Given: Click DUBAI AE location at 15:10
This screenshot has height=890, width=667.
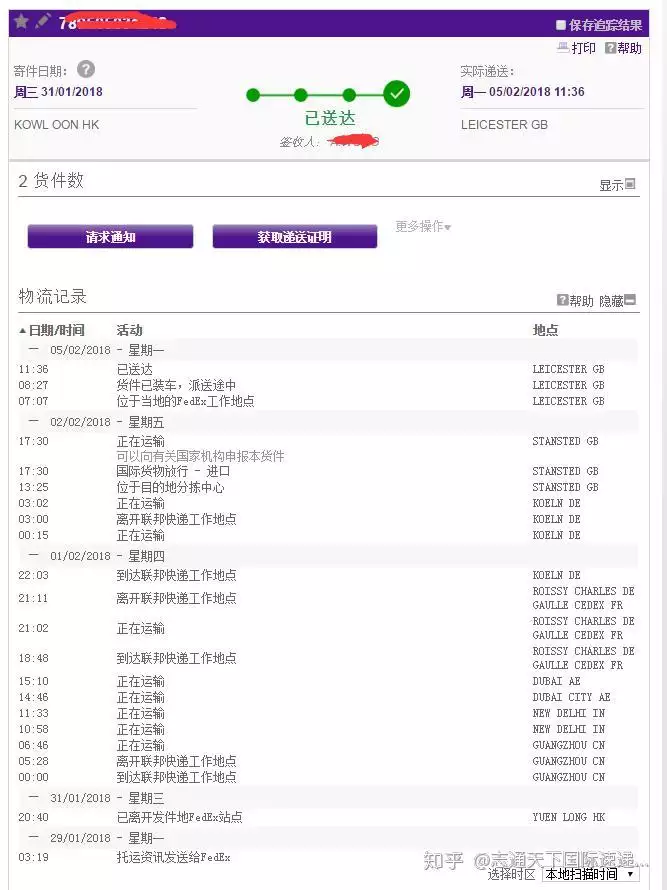Looking at the screenshot, I should coord(556,681).
